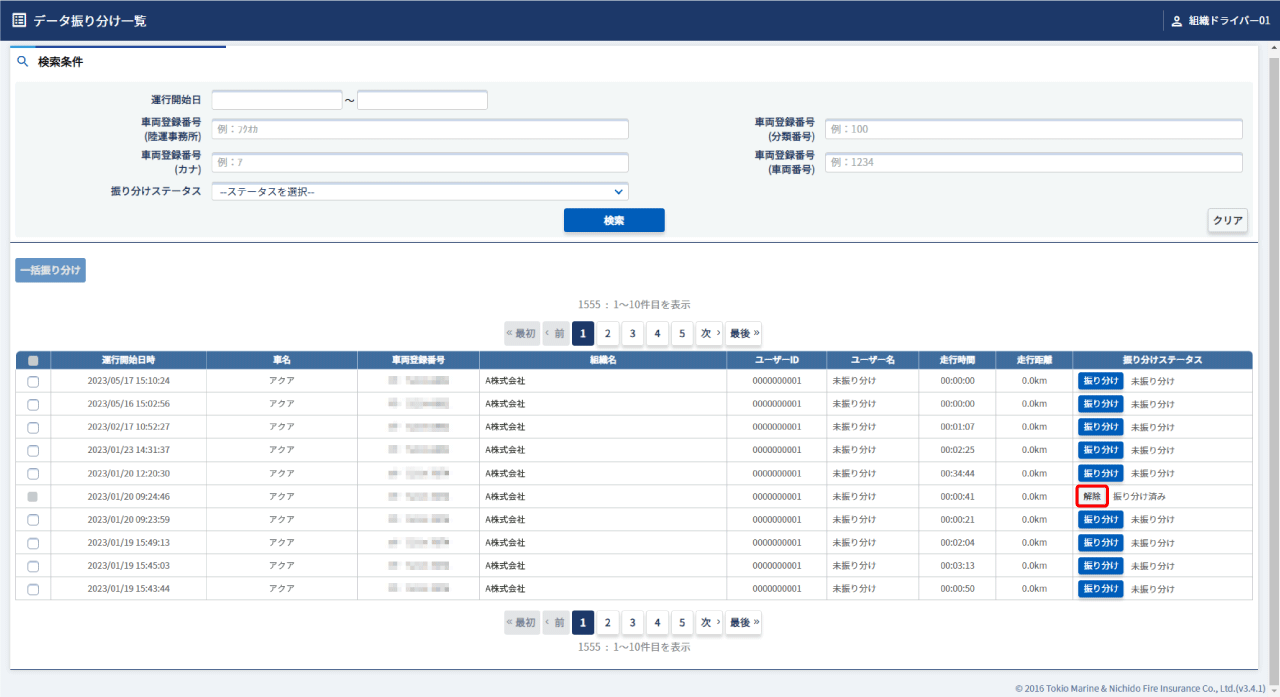Open the 運行開始日 start date picker
The image size is (1280, 697).
tap(277, 100)
